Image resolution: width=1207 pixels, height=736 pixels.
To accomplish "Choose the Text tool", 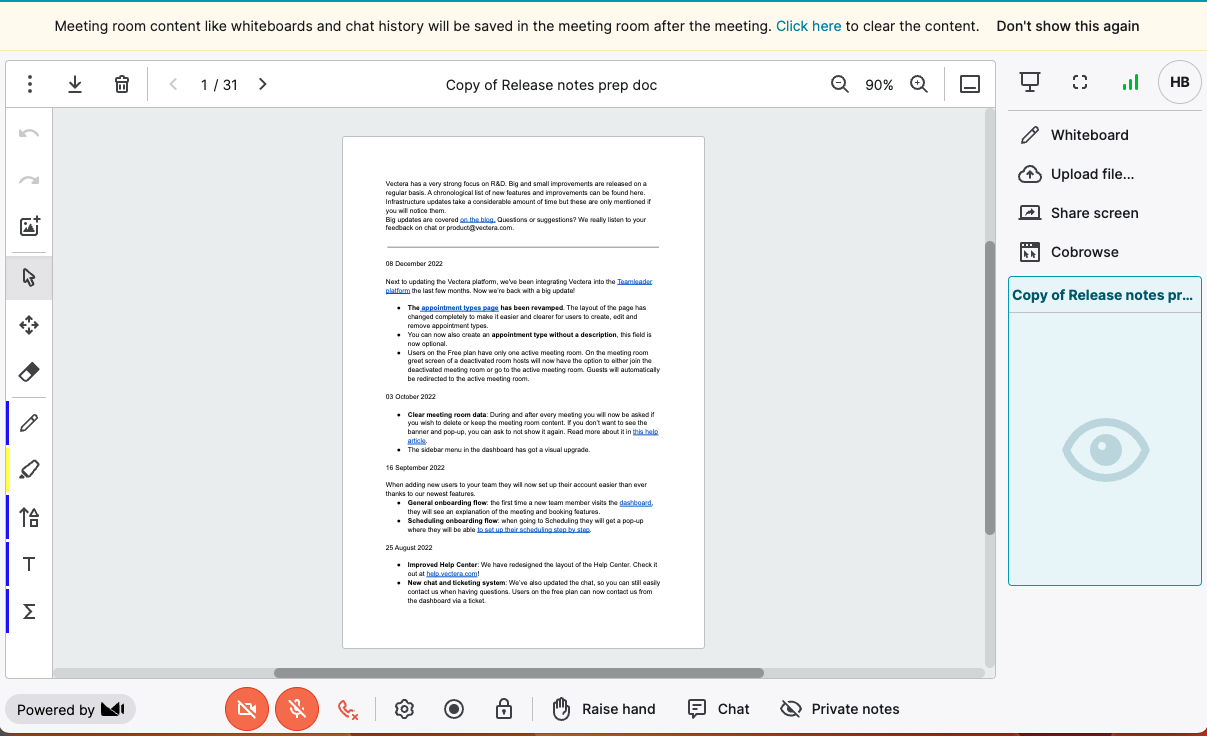I will (x=29, y=565).
